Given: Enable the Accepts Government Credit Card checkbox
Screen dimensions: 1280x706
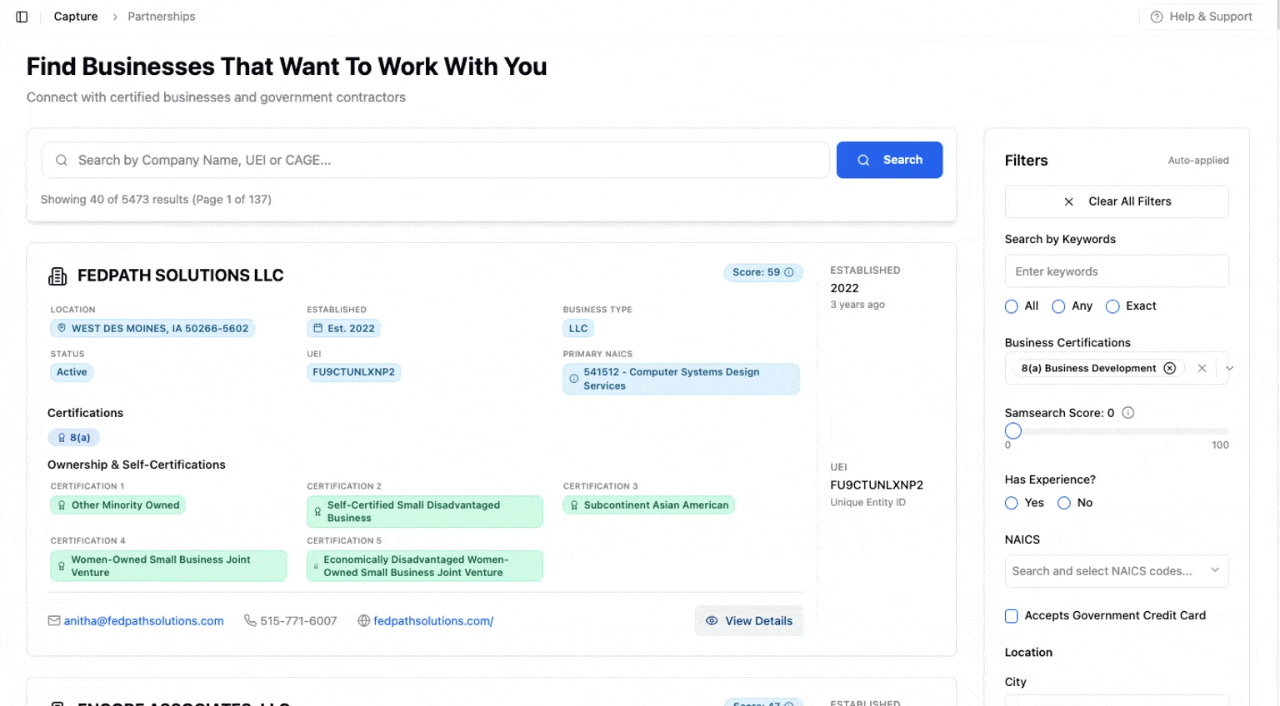Looking at the screenshot, I should tap(1011, 616).
